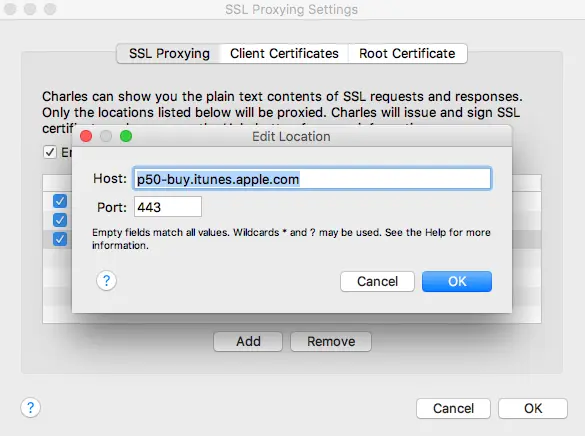Open the Client Certificates tab
Screen dimensions: 585x436
pyautogui.click(x=284, y=54)
